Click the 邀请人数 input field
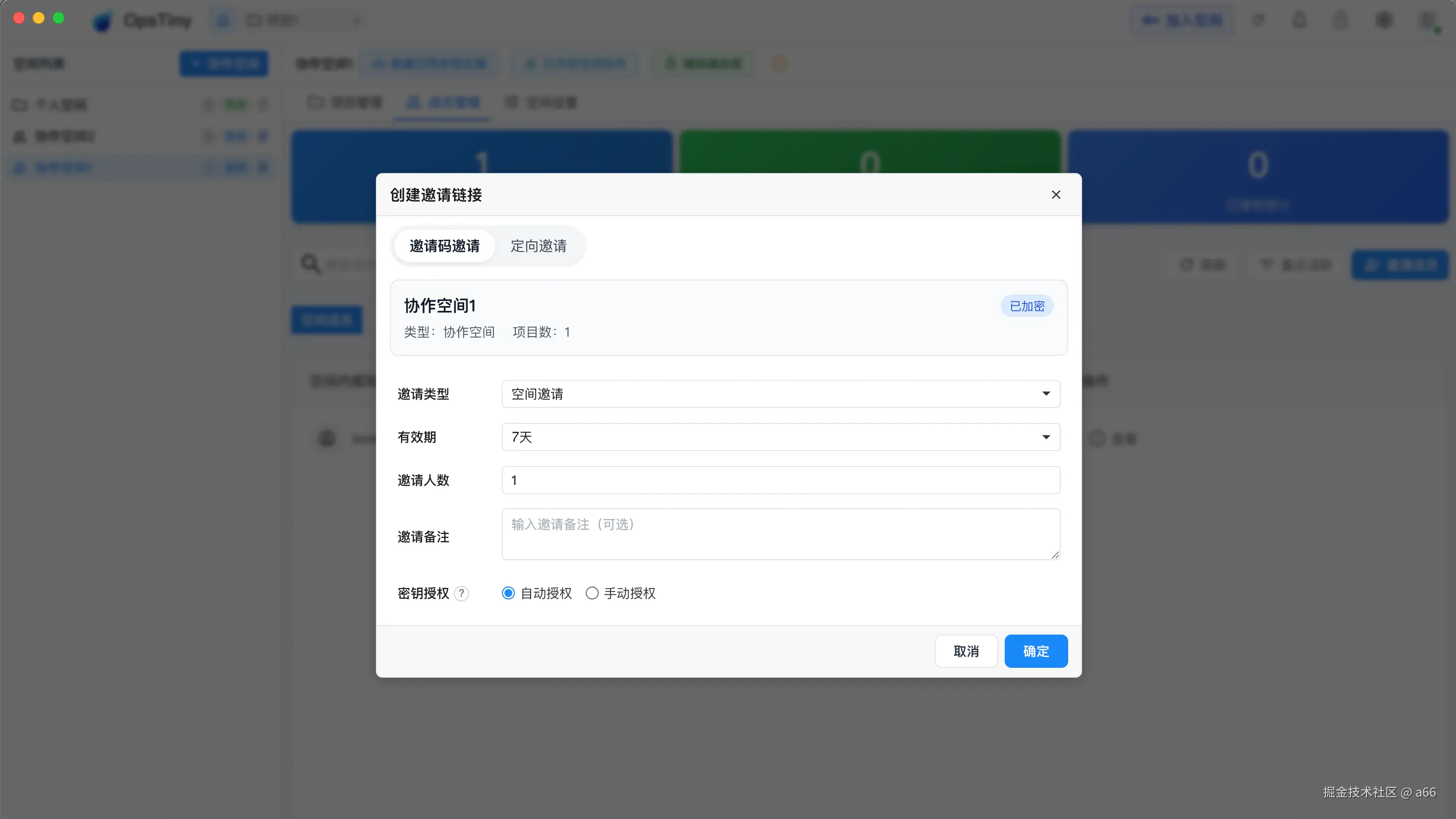 click(x=781, y=480)
